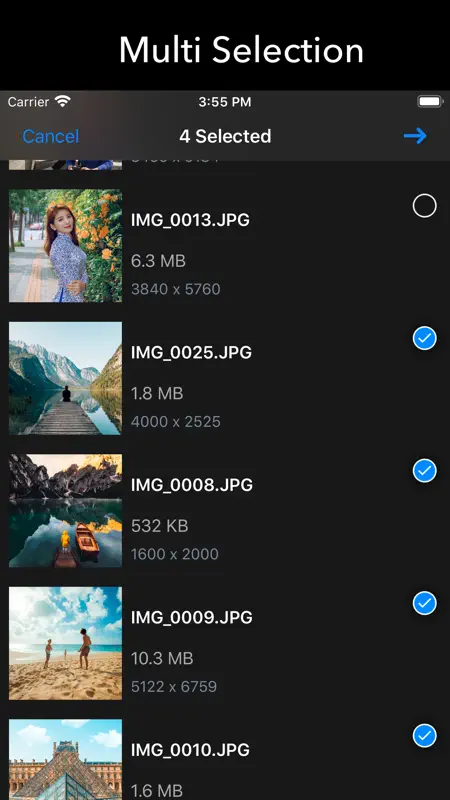Click the Carrier label in status bar

29,102
